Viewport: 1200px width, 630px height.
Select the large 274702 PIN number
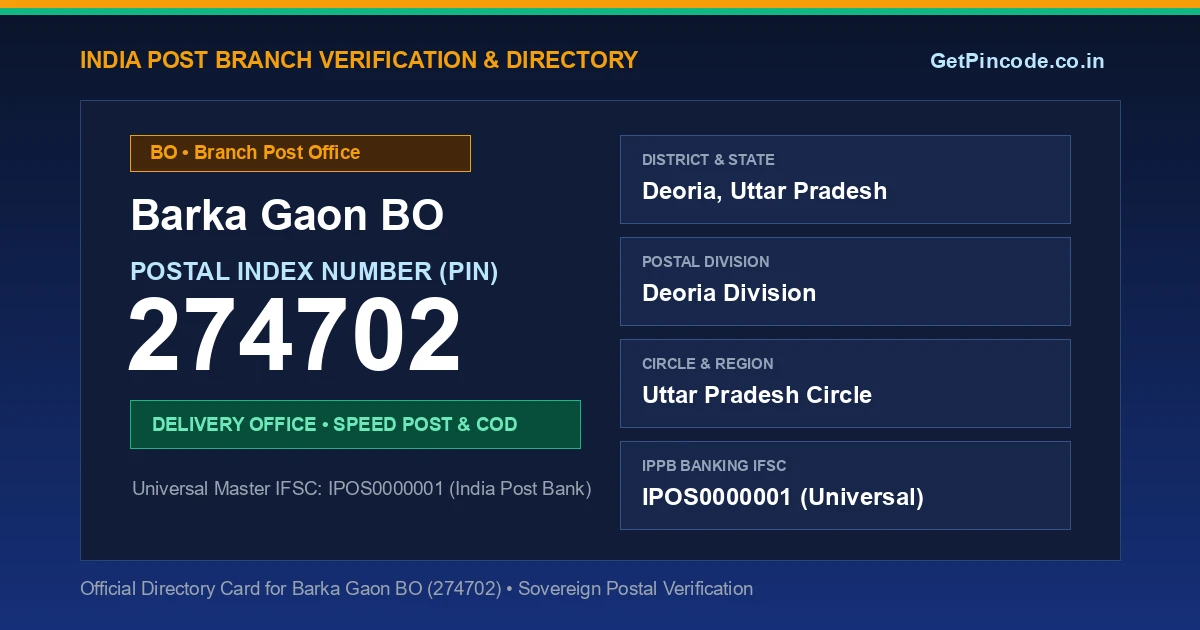(x=295, y=336)
